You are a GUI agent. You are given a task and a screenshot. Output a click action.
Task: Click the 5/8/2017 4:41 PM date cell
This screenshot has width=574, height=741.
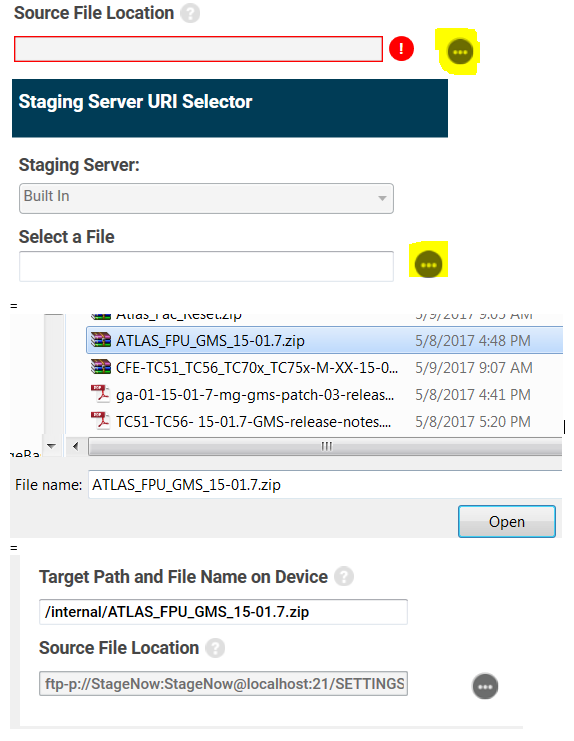point(473,395)
